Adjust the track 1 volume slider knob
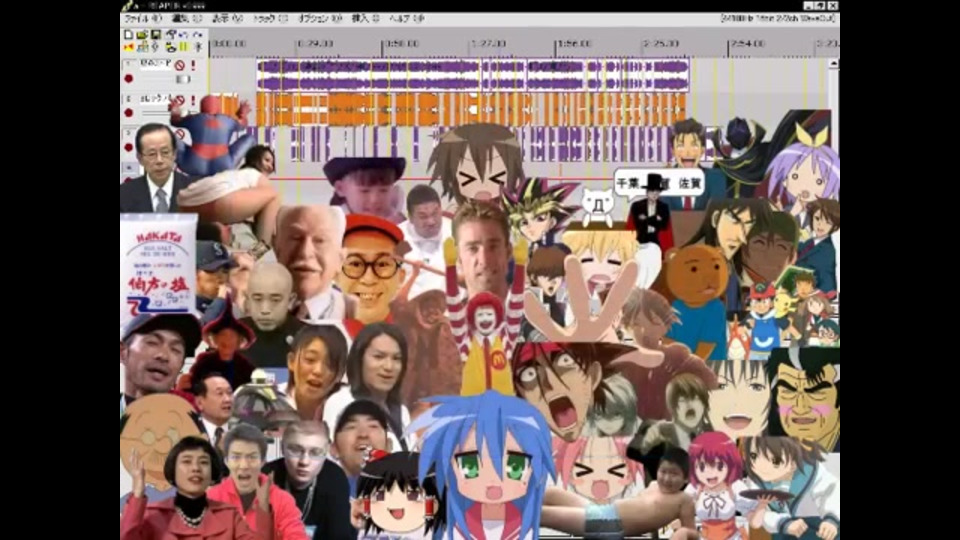960x540 pixels. click(184, 80)
